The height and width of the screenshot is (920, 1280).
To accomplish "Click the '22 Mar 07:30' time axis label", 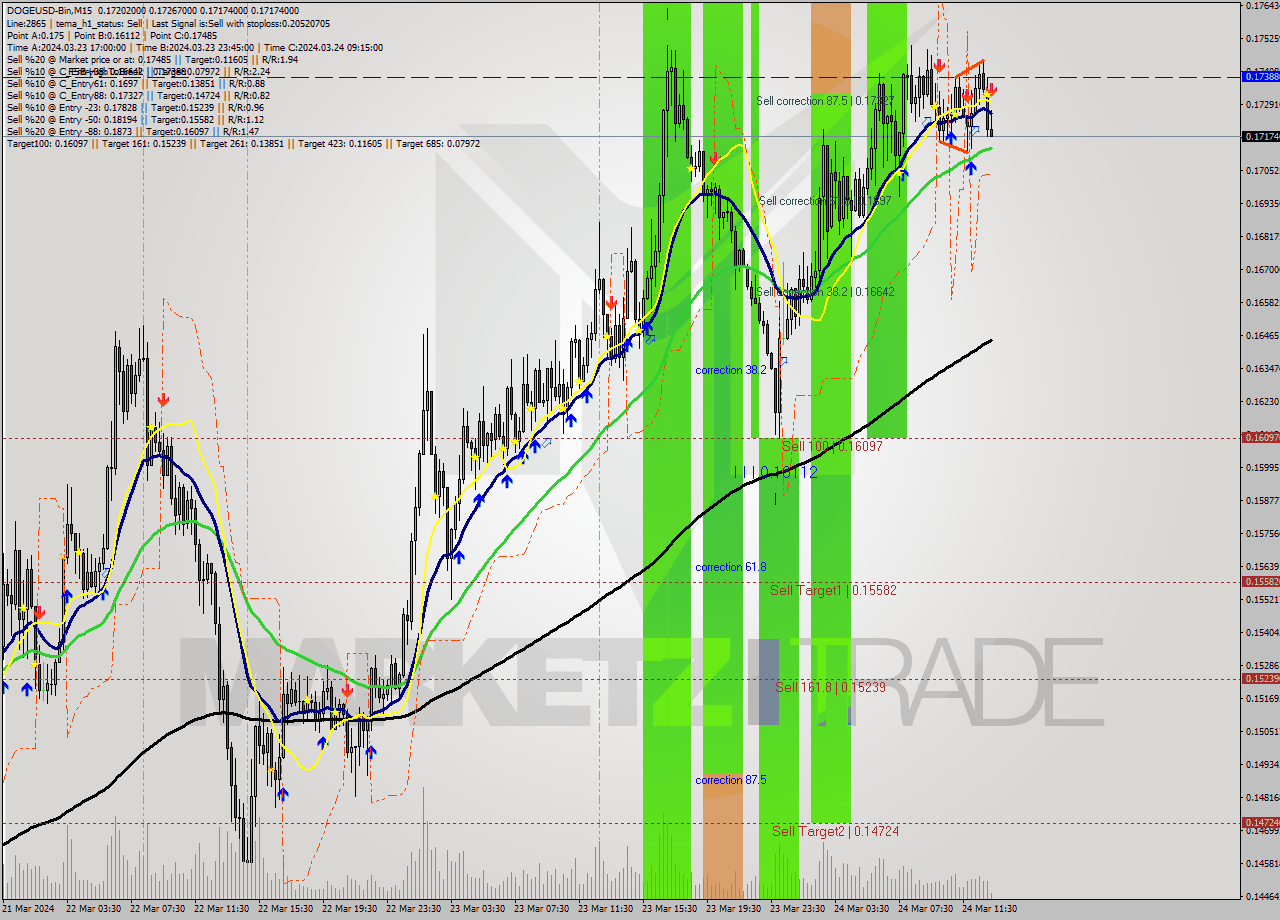I will point(156,909).
